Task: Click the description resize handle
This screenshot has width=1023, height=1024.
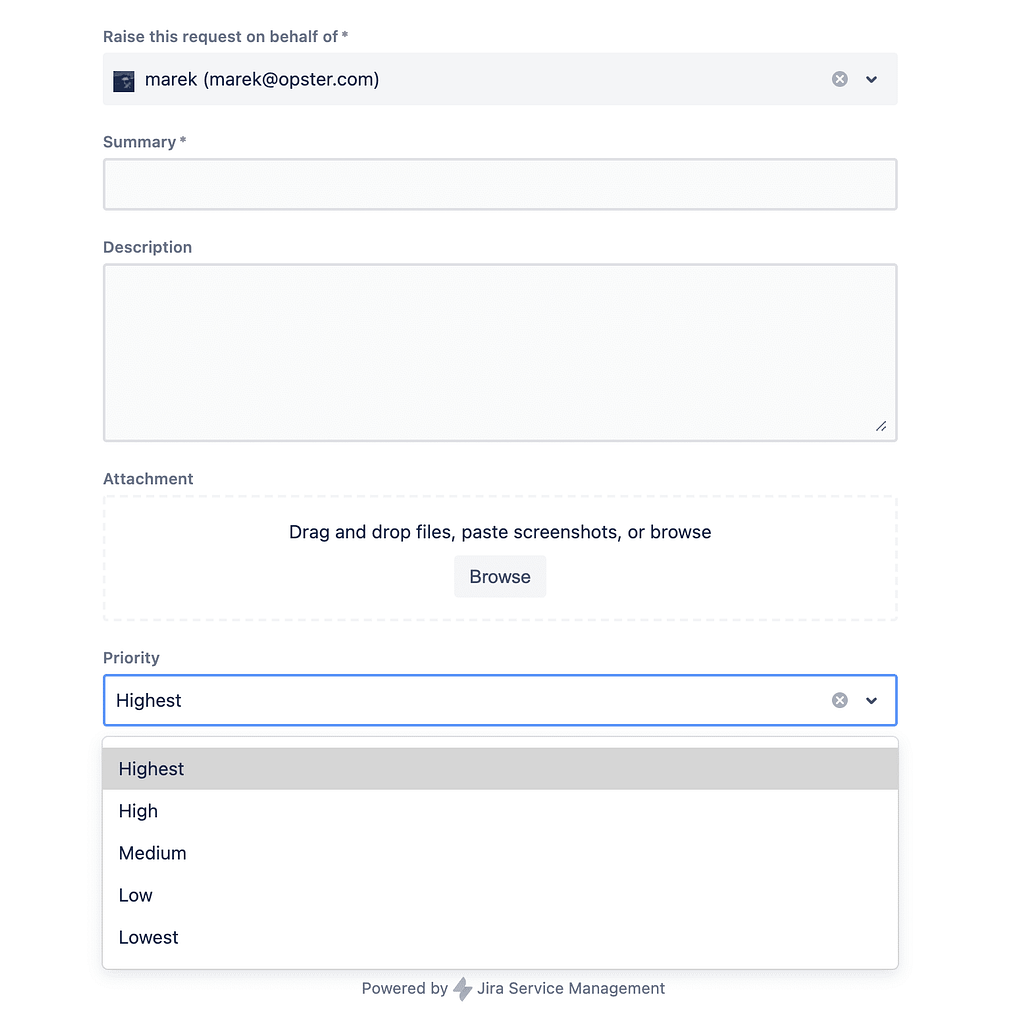Action: coord(881,426)
